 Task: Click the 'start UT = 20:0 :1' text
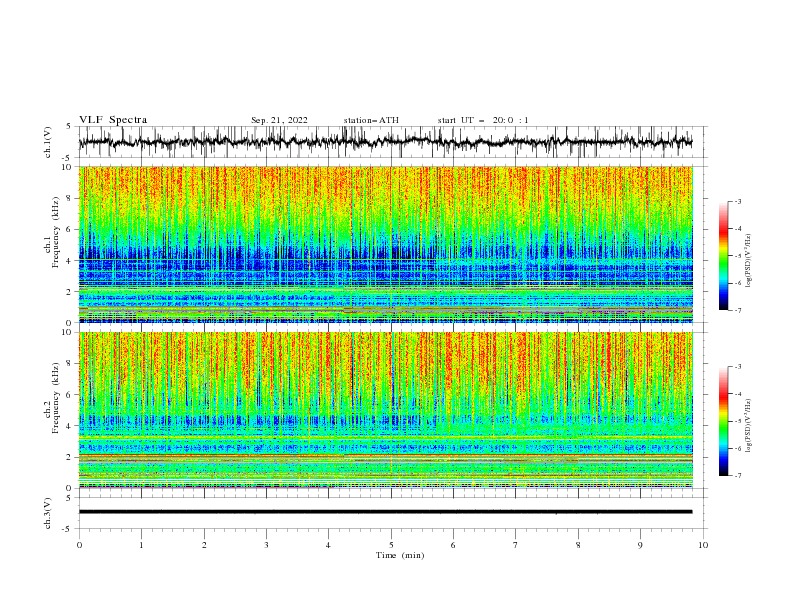483,120
